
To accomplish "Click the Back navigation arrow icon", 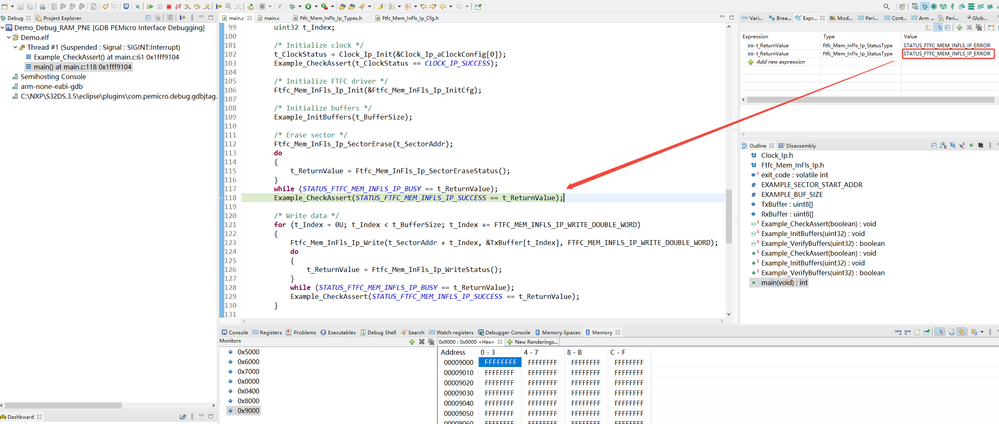I will (443, 6).
